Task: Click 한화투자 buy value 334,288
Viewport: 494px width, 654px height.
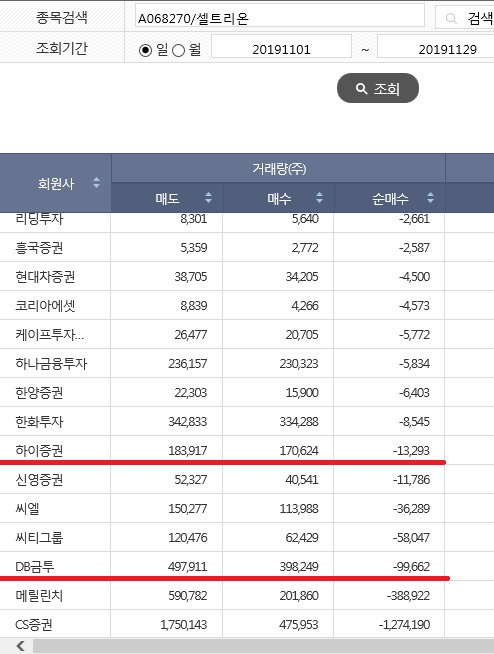Action: pos(299,422)
